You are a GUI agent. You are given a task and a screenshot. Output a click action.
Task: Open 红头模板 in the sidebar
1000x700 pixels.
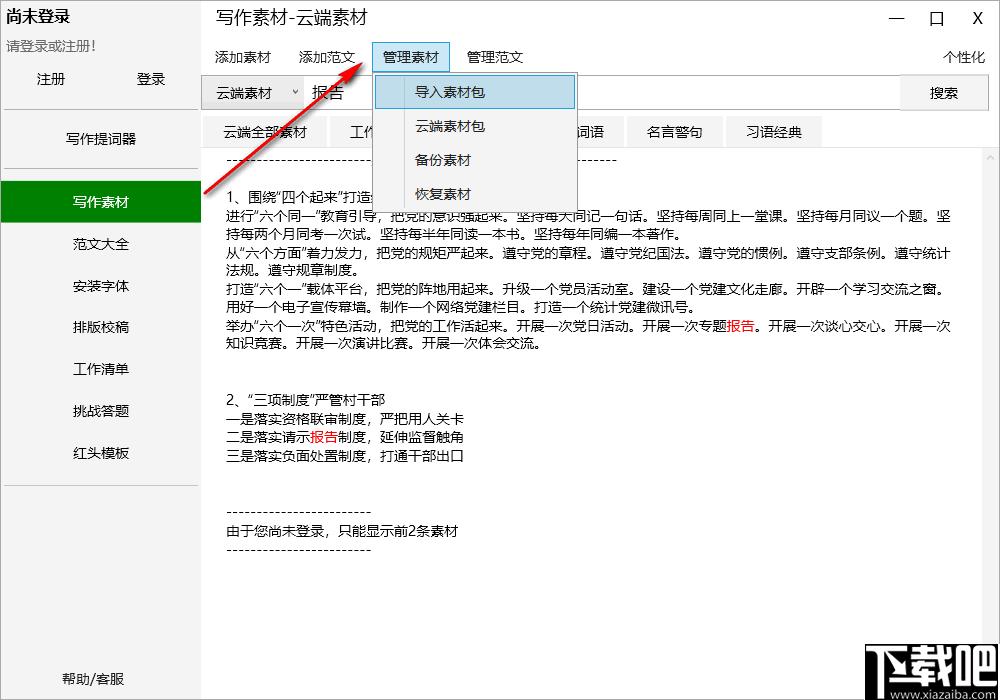[101, 453]
